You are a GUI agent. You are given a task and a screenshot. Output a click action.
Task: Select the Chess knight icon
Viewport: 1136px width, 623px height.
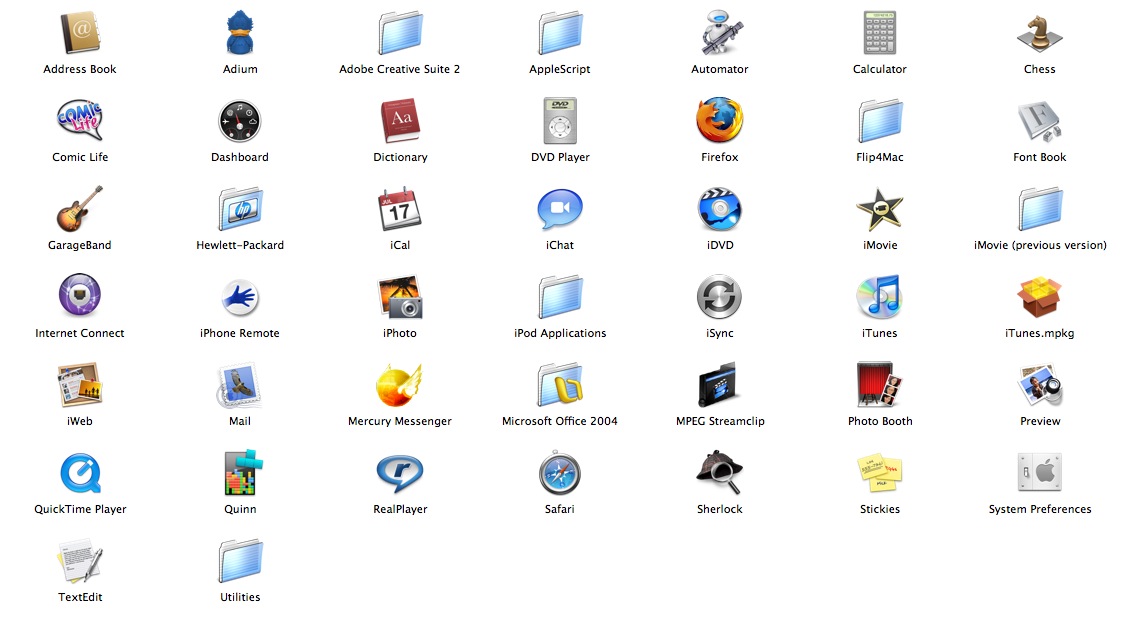click(1040, 33)
